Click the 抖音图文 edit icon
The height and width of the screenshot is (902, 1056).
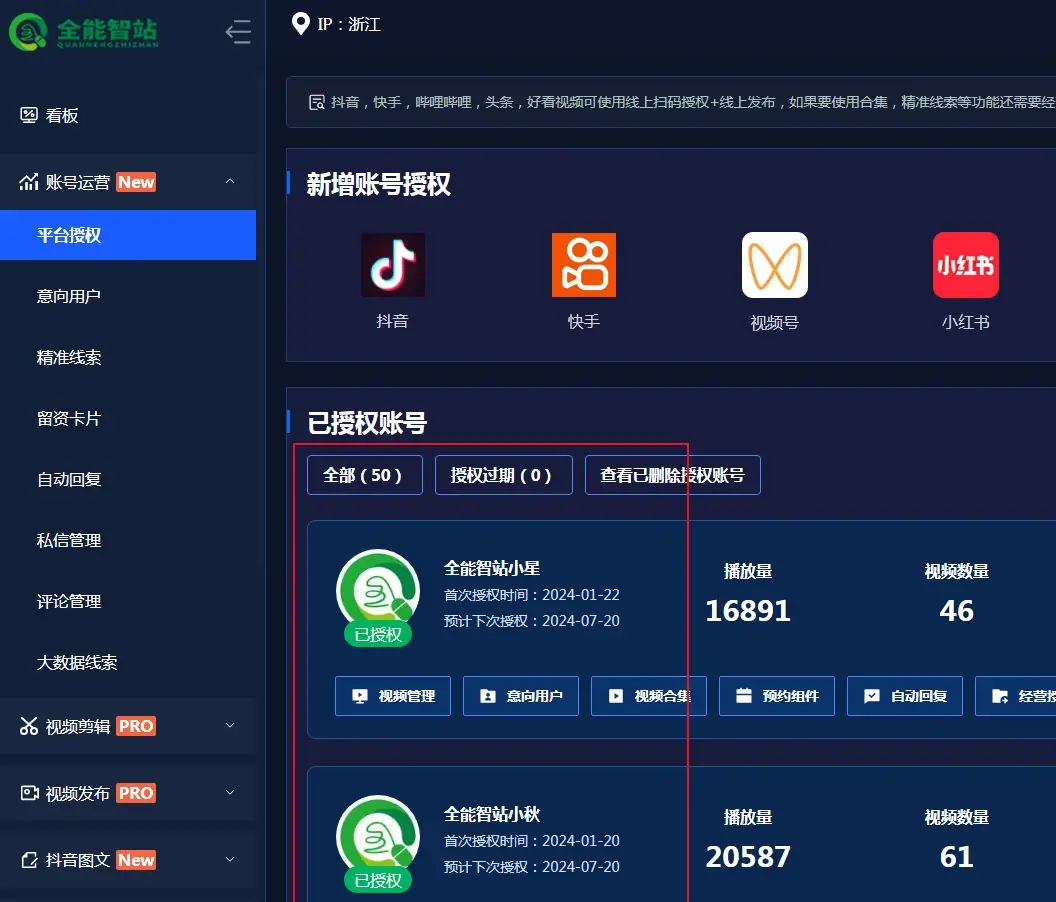coord(29,860)
